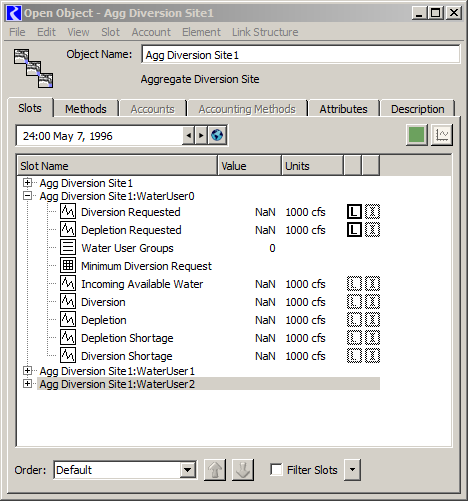Open the plot icon button
The width and height of the screenshot is (468, 501).
(442, 135)
